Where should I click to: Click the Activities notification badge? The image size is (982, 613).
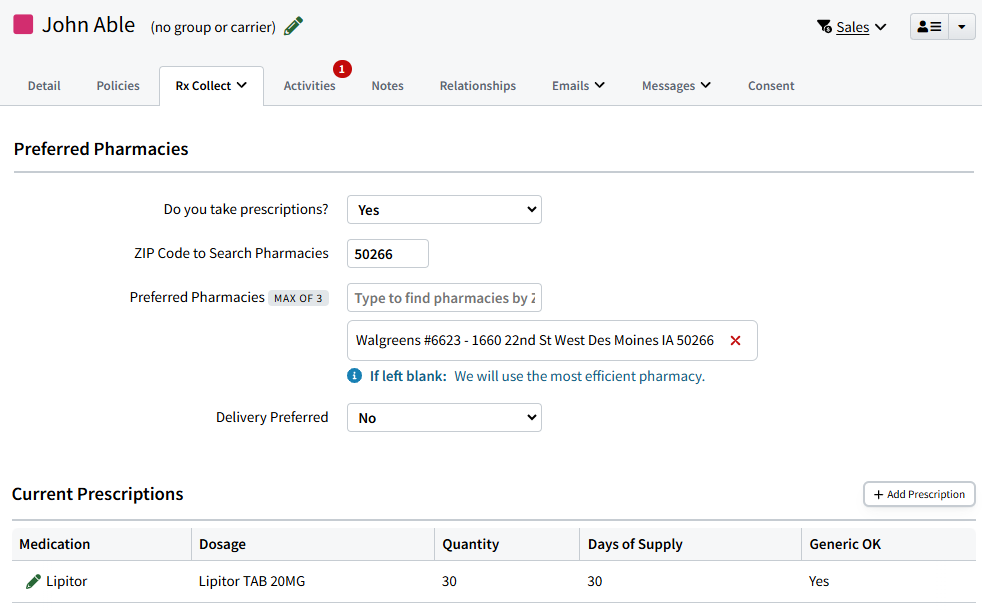(x=342, y=69)
